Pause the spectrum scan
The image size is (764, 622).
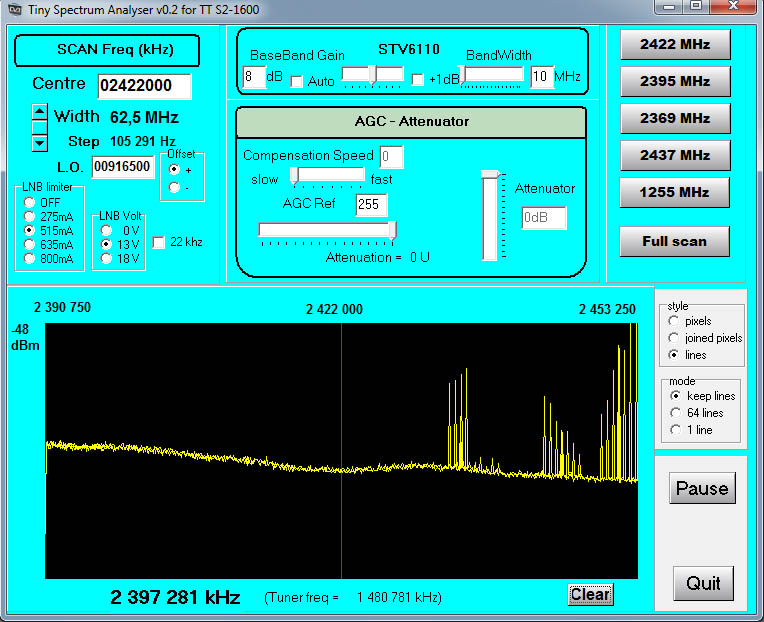click(x=702, y=488)
